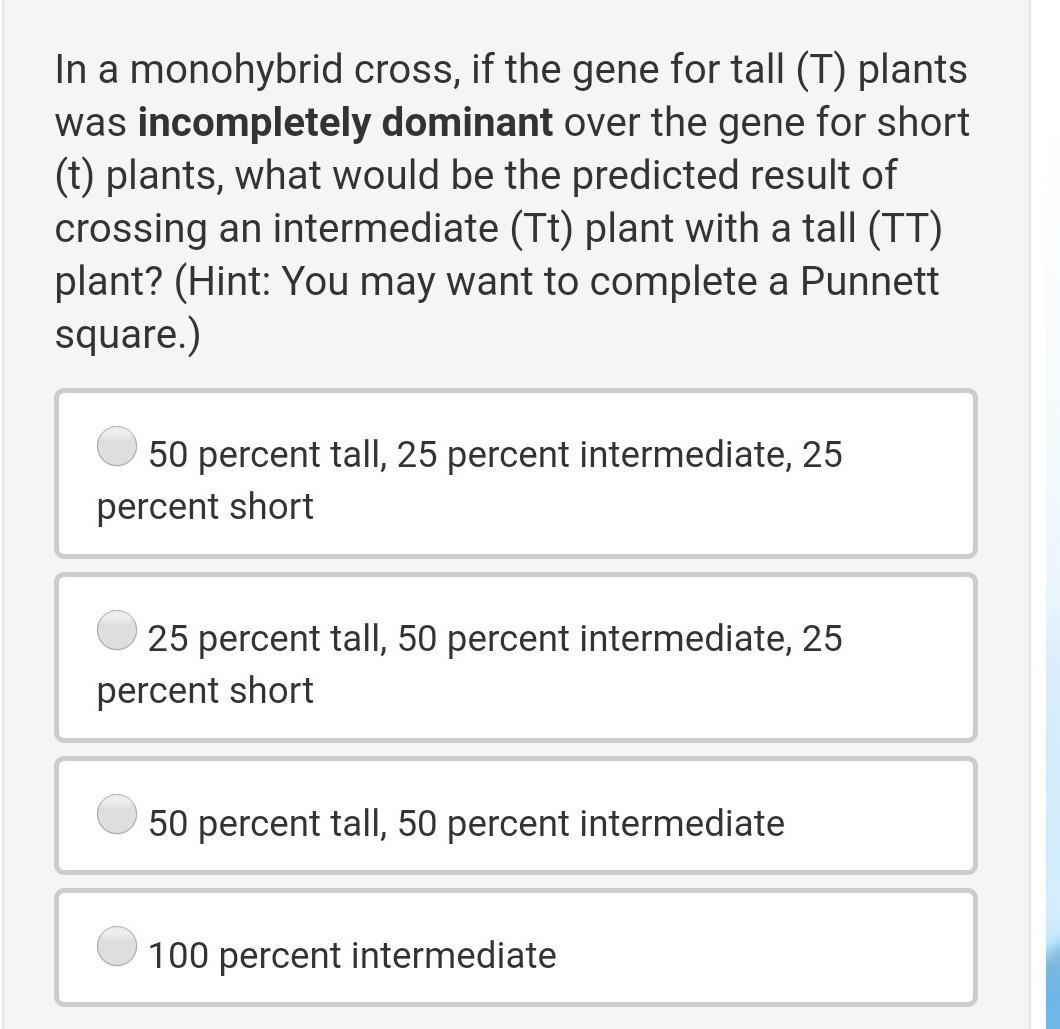Click the bold words "incompletely dominant"
1060x1029 pixels.
345,122
